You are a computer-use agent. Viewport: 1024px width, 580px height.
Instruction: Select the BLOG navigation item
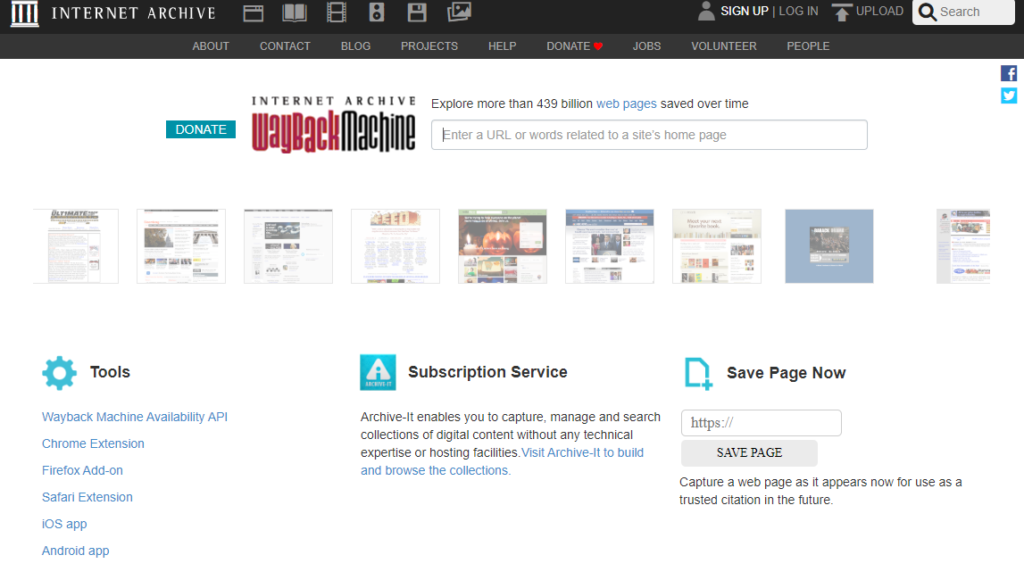pos(355,46)
